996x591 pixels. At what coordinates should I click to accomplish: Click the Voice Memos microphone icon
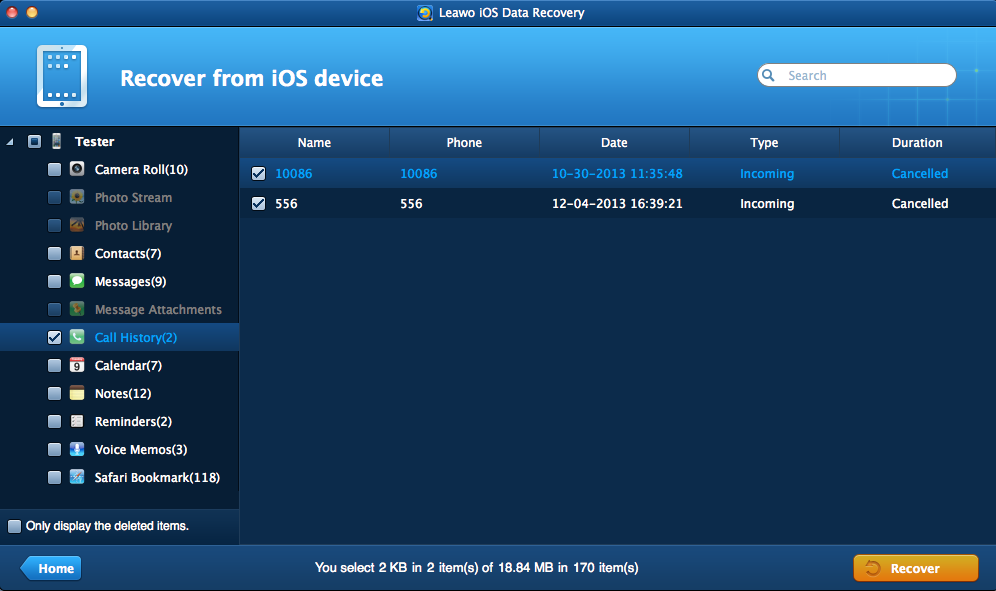pos(77,449)
